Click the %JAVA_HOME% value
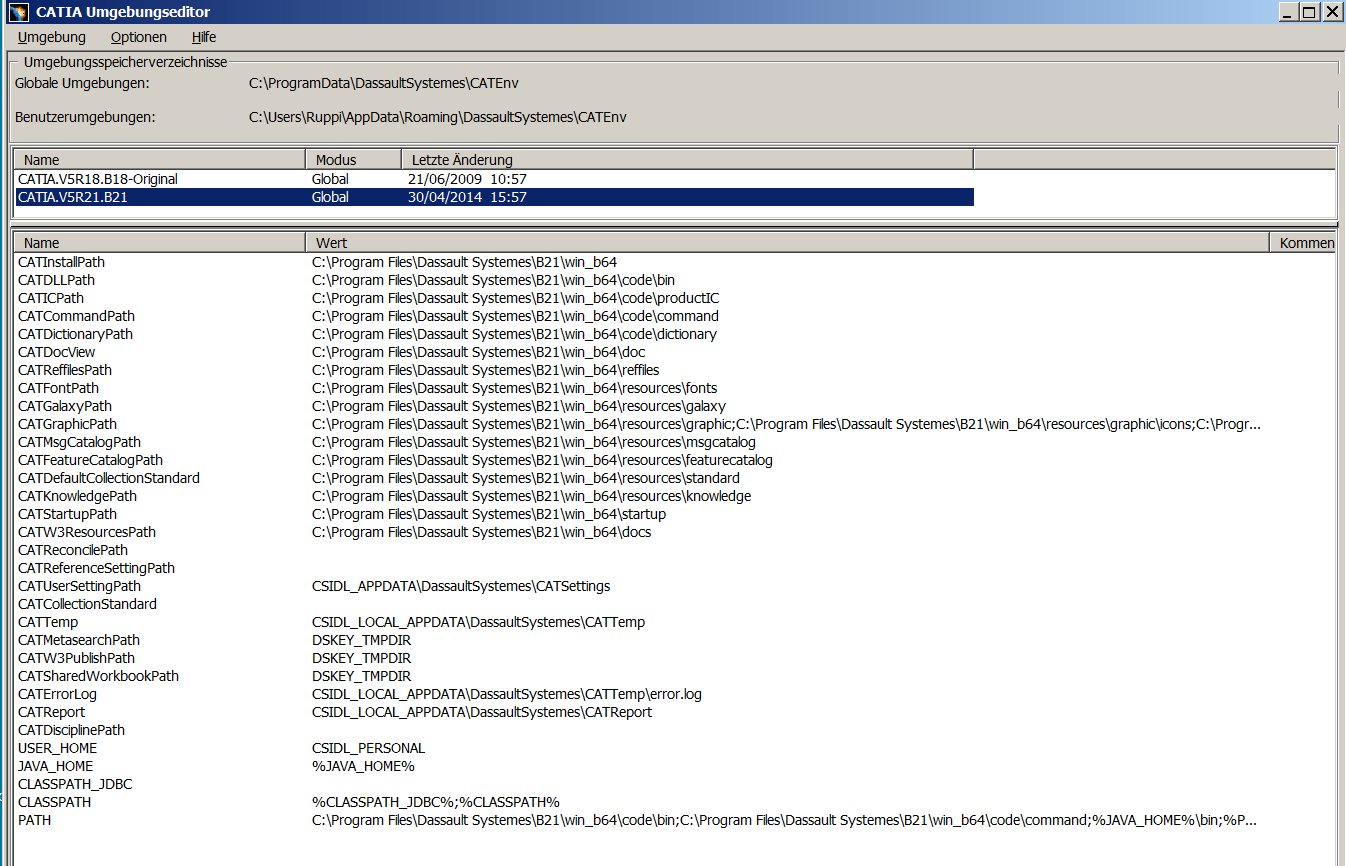Image resolution: width=1346 pixels, height=866 pixels. tap(363, 766)
